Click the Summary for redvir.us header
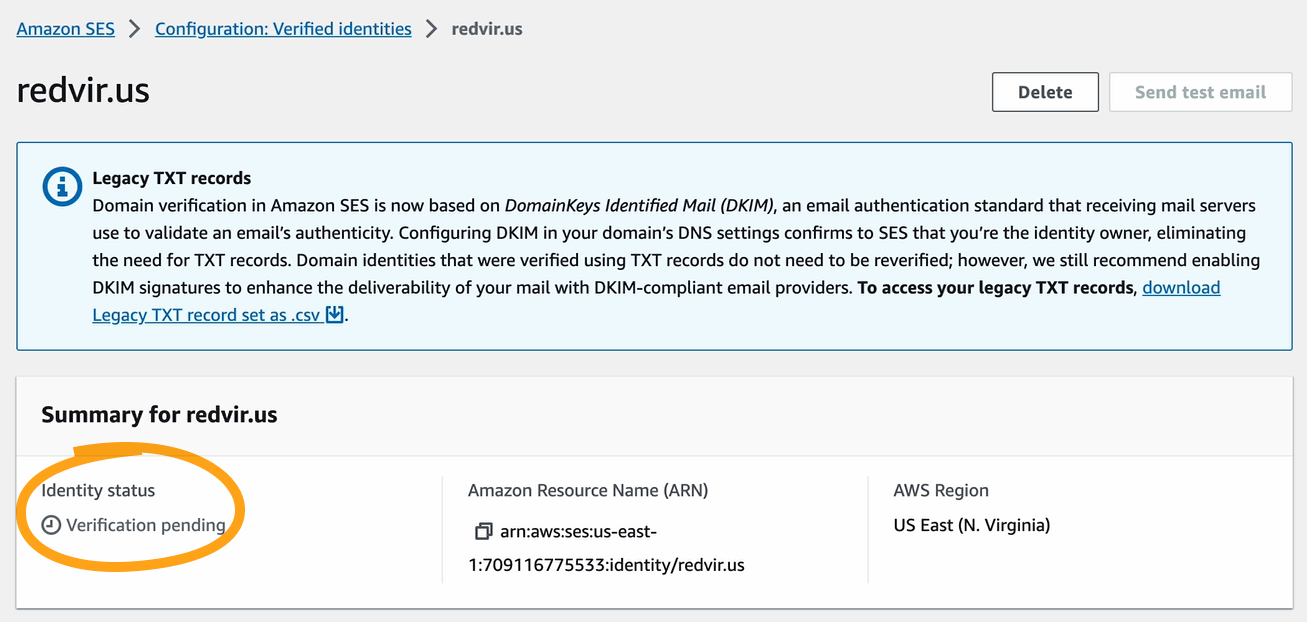Screen dimensions: 1307x622 pos(159,415)
